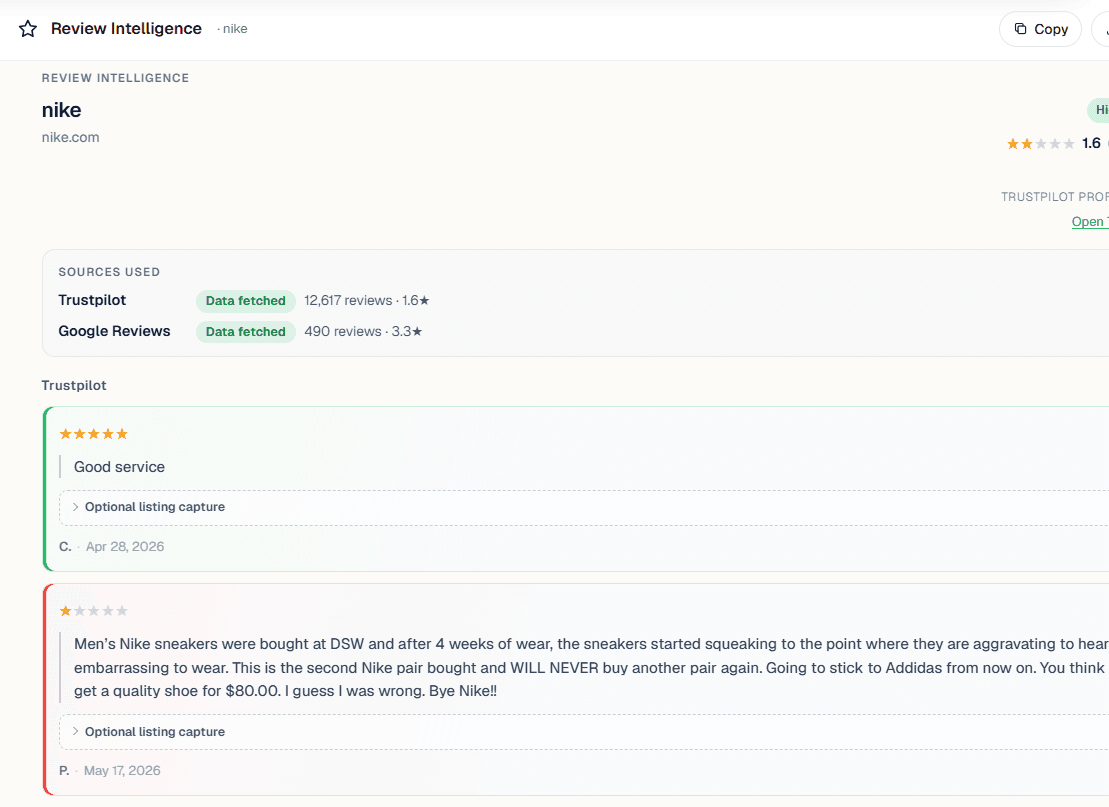Click Data fetched badge for Trustpilot
Image resolution: width=1109 pixels, height=807 pixels.
(x=245, y=301)
